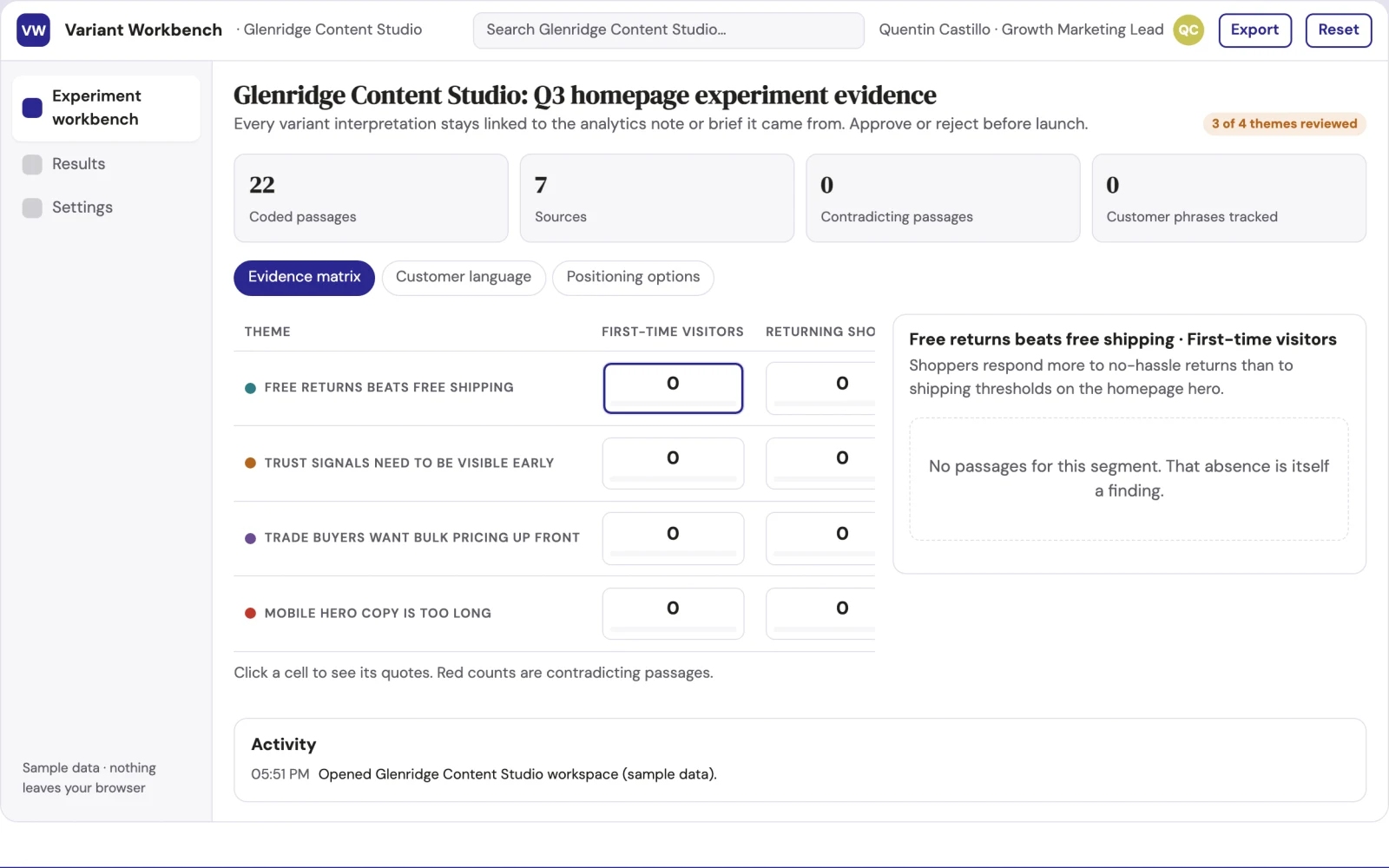Click the 3 of 4 themes reviewed badge
This screenshot has width=1389, height=868.
1284,124
